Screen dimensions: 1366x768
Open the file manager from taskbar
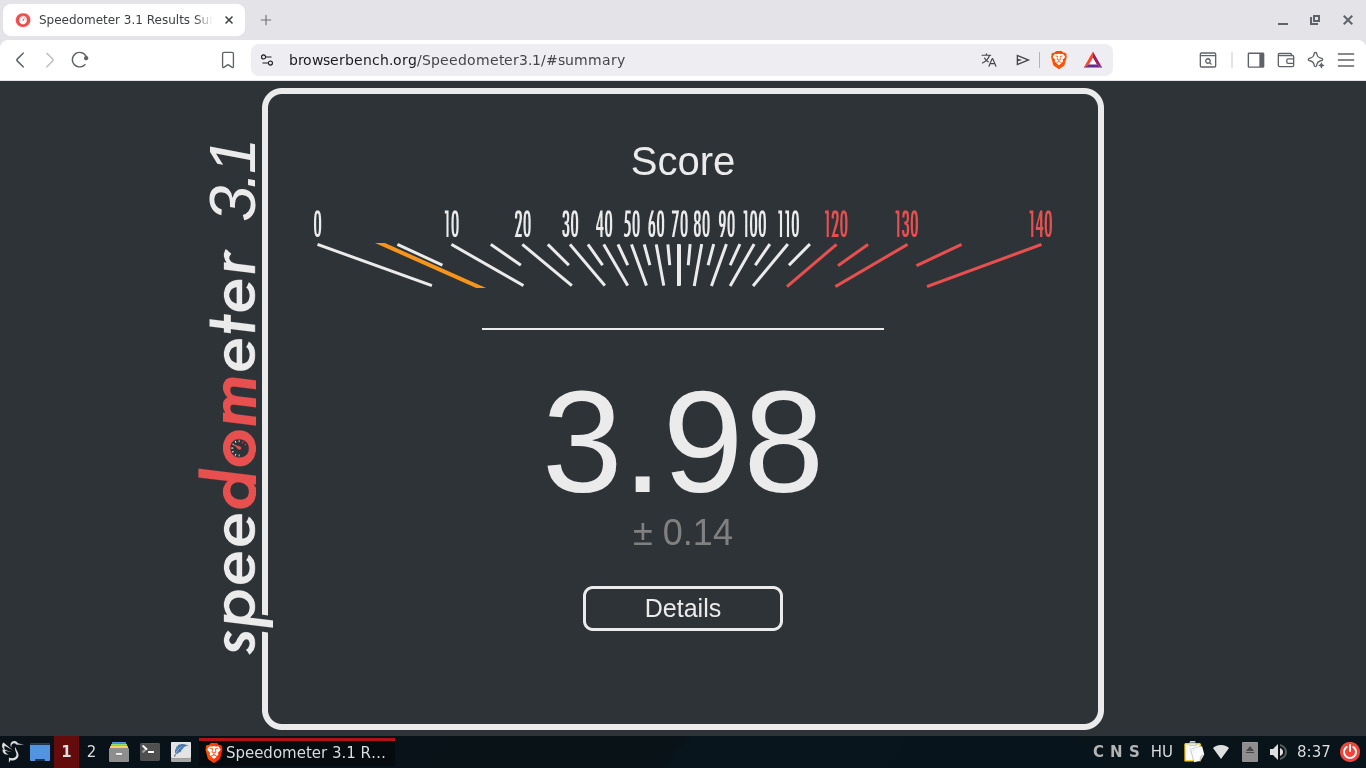(x=119, y=752)
